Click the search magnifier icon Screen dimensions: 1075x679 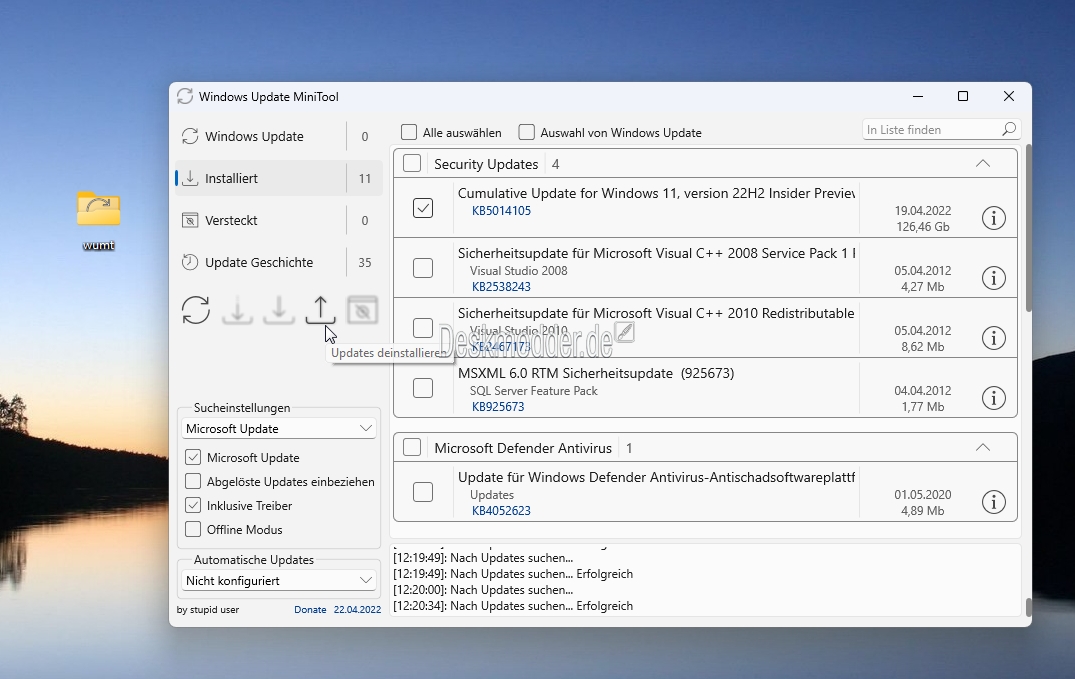pyautogui.click(x=1008, y=129)
